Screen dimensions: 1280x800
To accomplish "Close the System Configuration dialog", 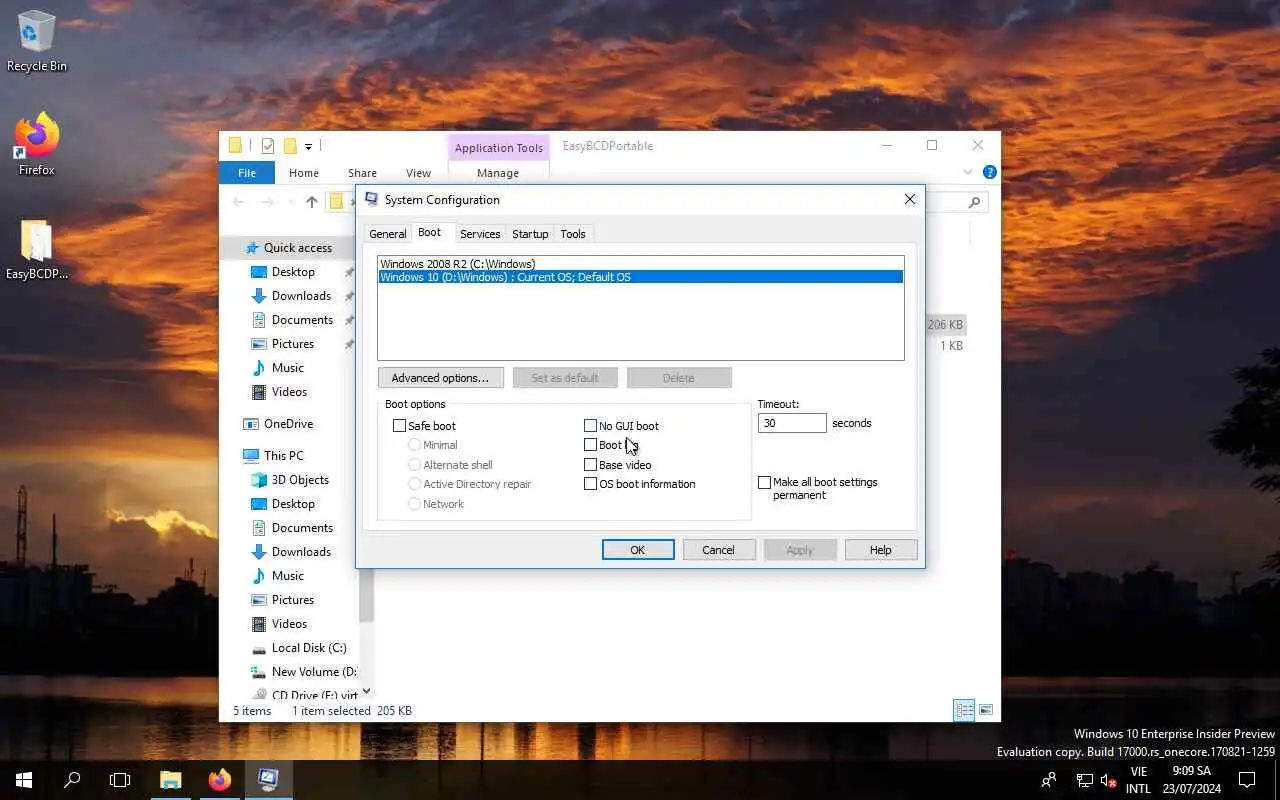I will [909, 199].
